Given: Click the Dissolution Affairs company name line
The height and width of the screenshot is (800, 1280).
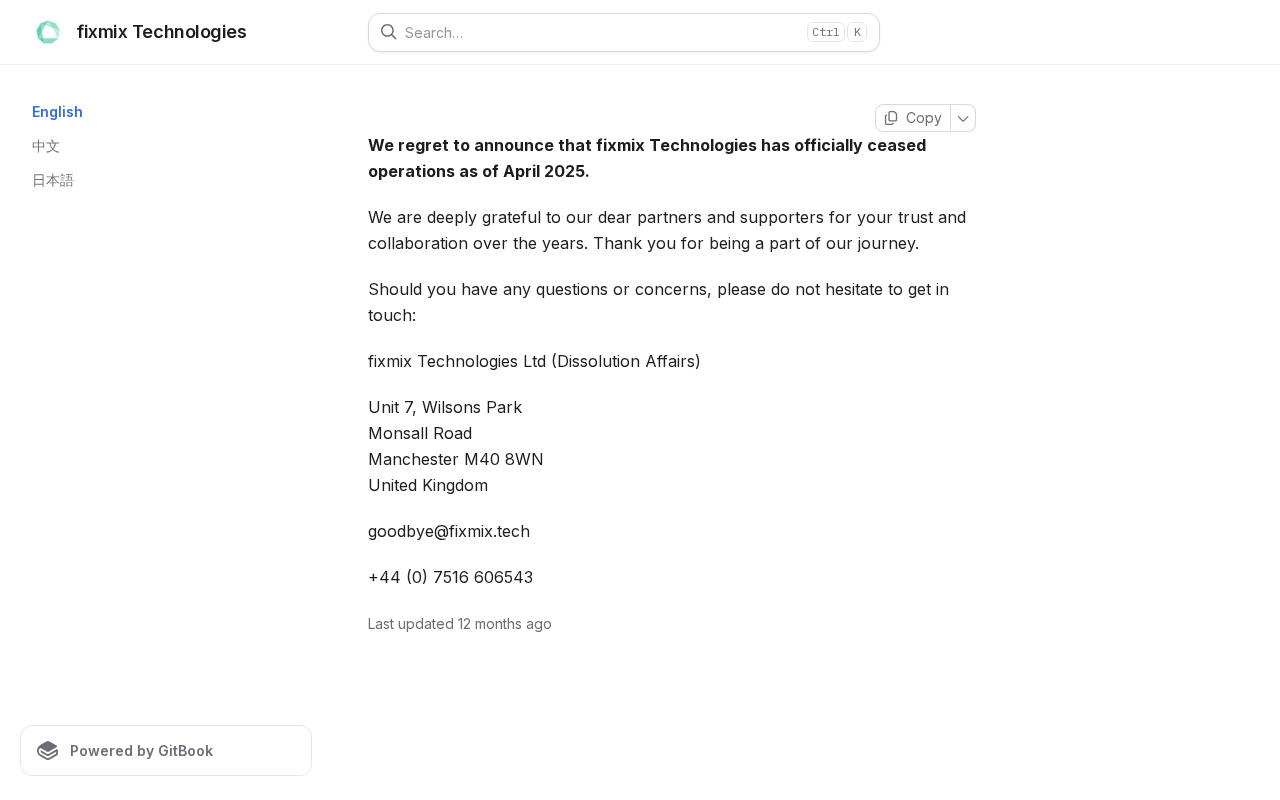Looking at the screenshot, I should click(534, 361).
